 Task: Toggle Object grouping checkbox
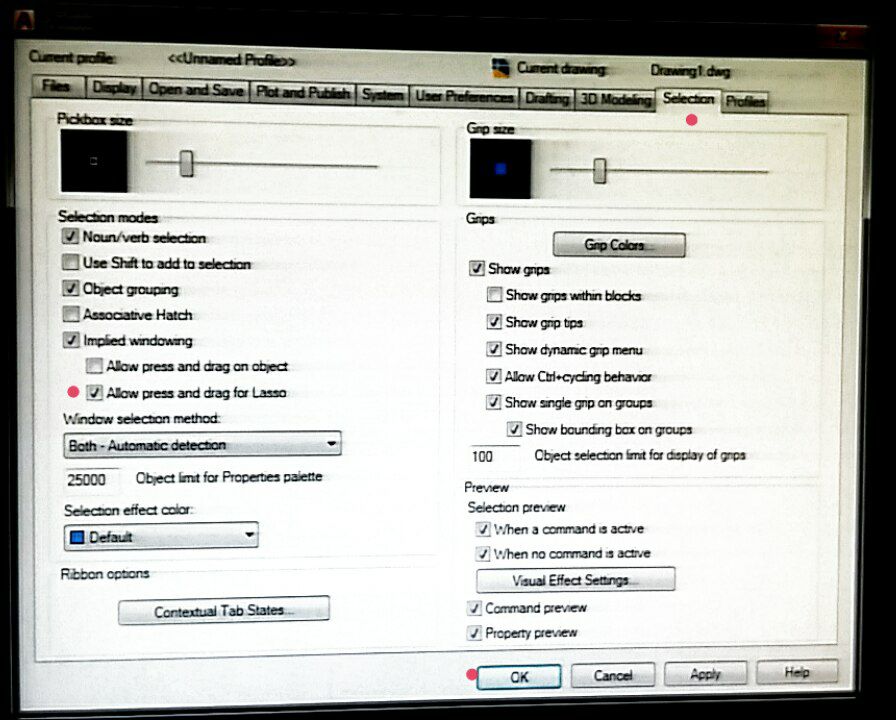point(70,288)
